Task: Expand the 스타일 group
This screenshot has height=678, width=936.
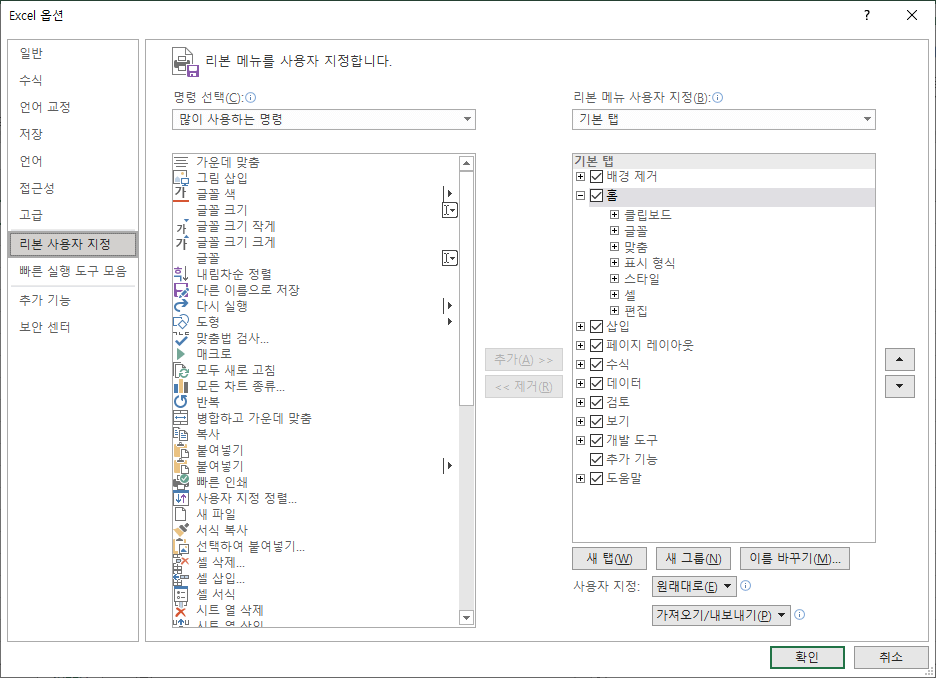Action: pyautogui.click(x=614, y=278)
